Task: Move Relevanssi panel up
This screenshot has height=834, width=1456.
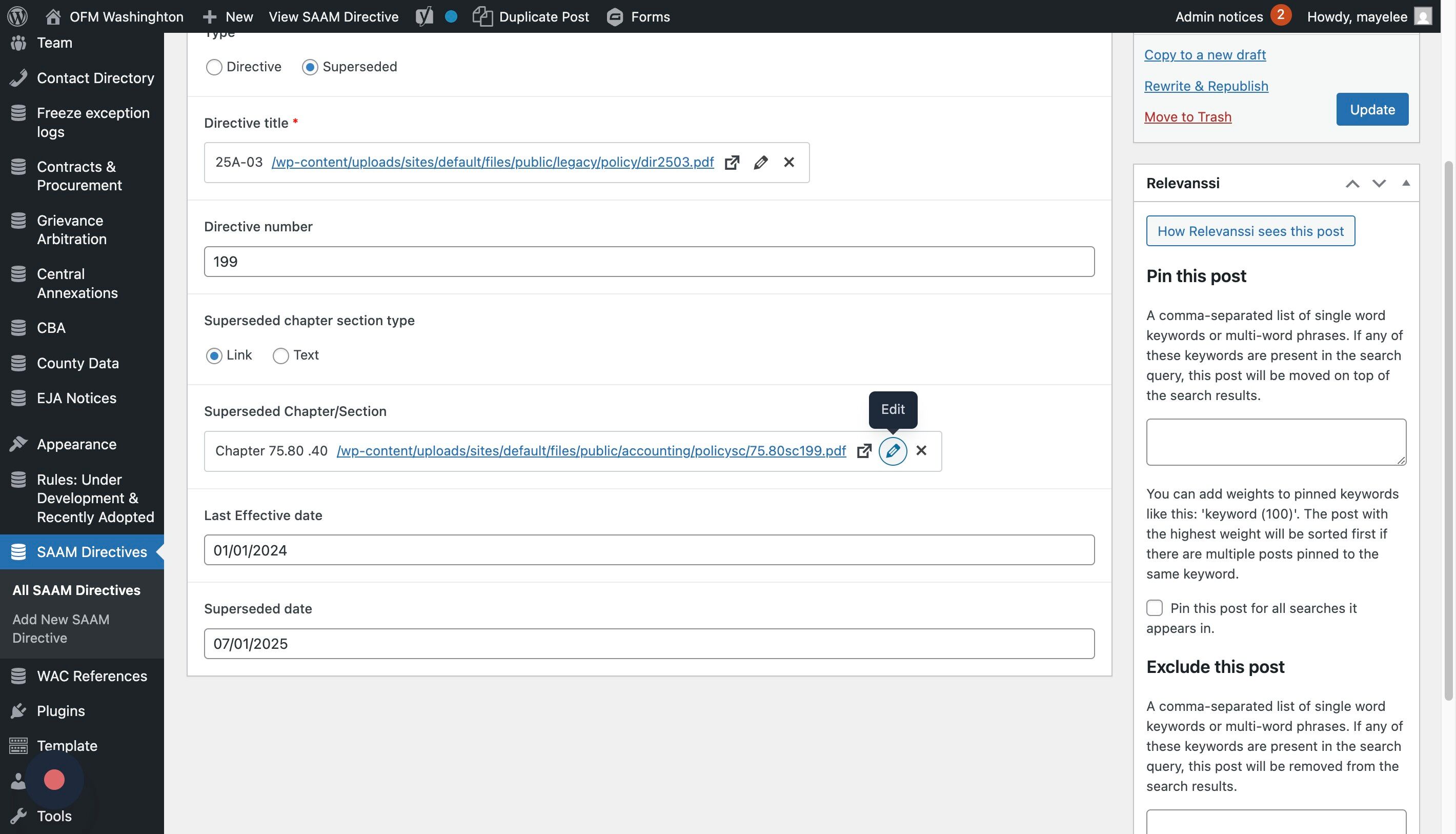Action: coord(1352,184)
